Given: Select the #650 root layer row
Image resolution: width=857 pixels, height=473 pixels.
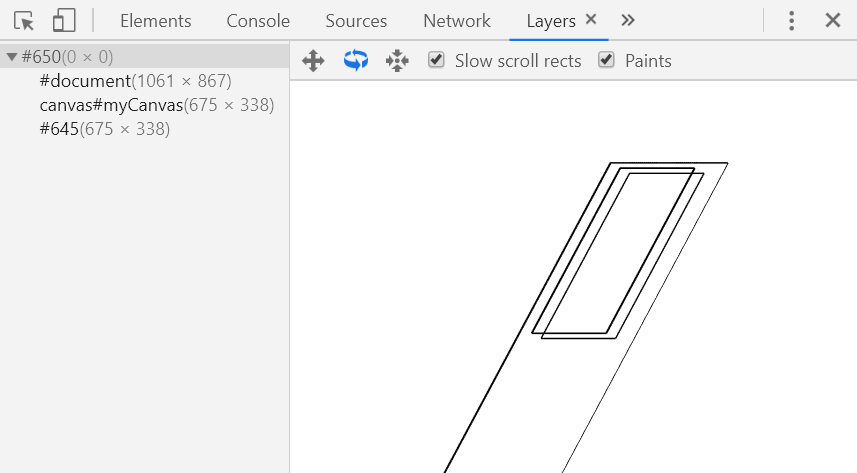Looking at the screenshot, I should coord(144,57).
